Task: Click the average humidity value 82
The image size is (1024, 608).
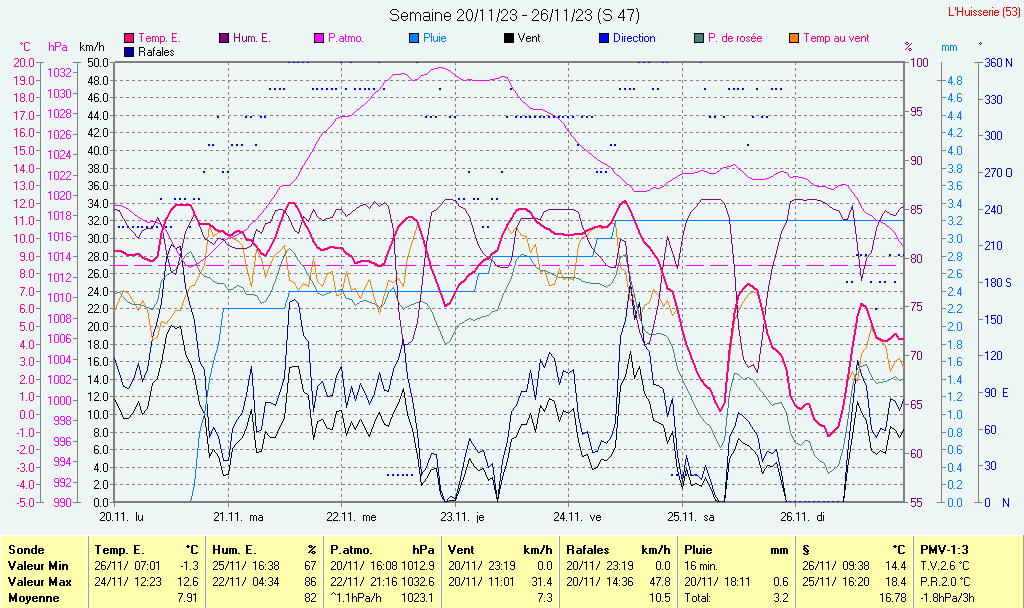Action: point(310,598)
